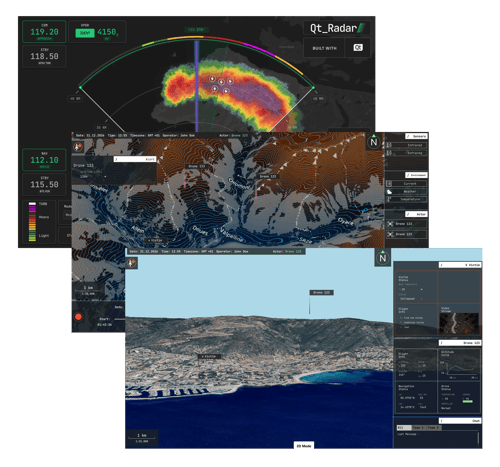The height and width of the screenshot is (467, 500).
Task: Click the quadcopter icon of first Drone actor
Action: pos(390,224)
